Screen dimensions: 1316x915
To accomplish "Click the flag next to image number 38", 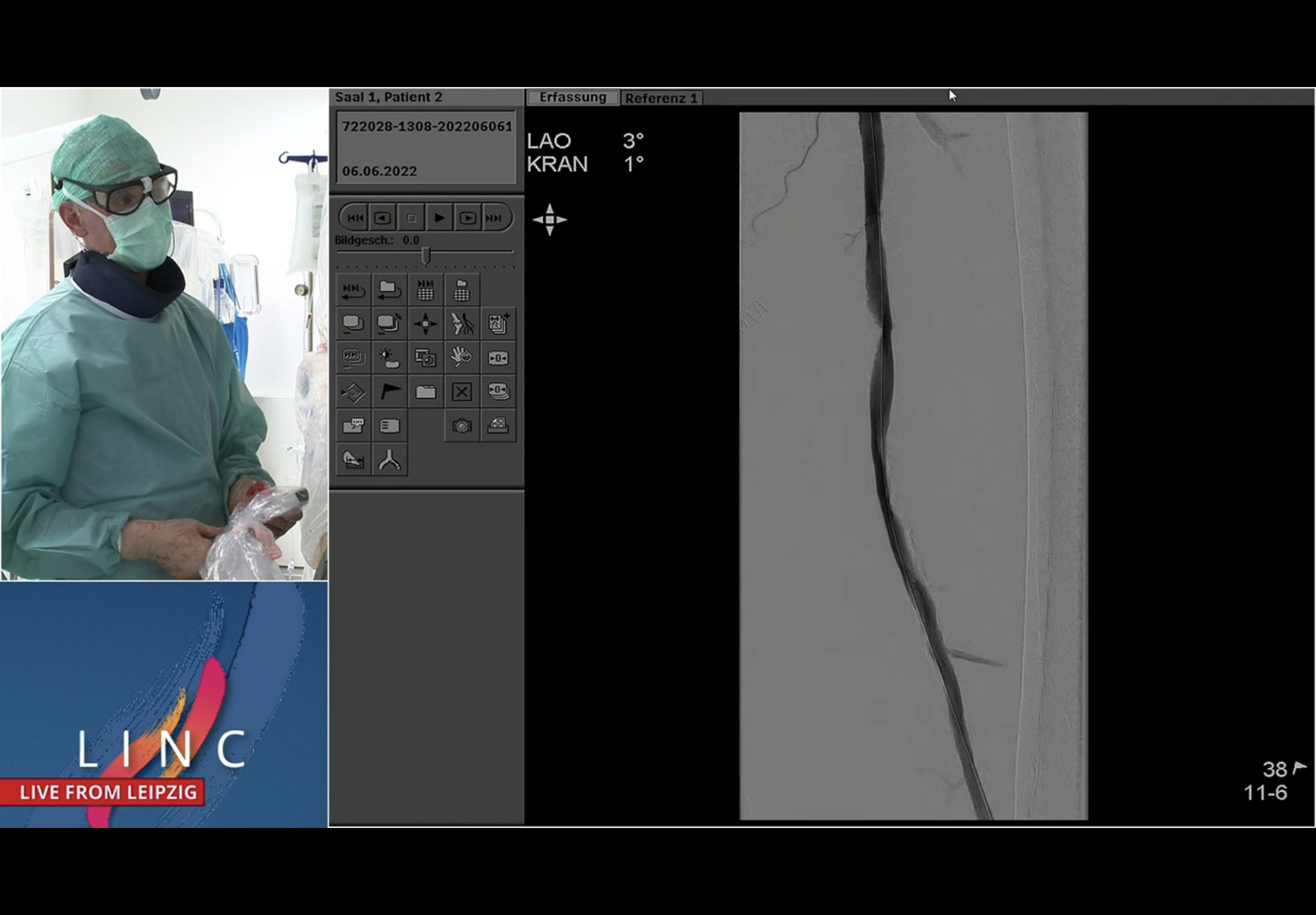I will 1299,767.
